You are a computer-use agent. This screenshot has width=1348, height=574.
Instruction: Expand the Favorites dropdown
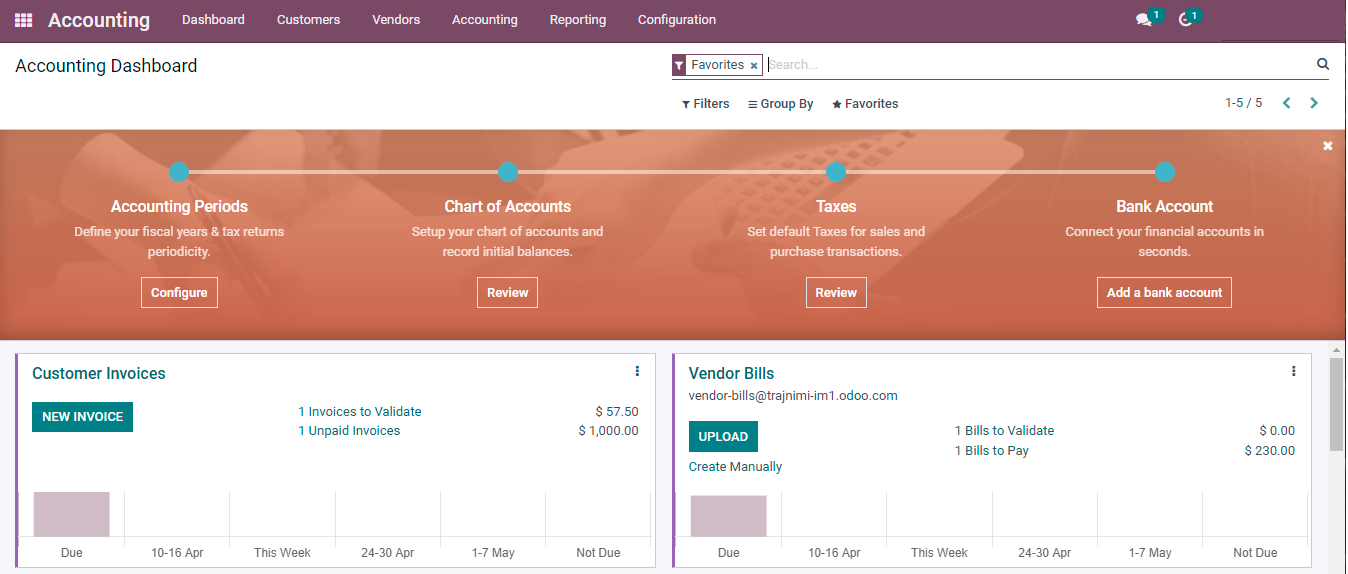865,104
